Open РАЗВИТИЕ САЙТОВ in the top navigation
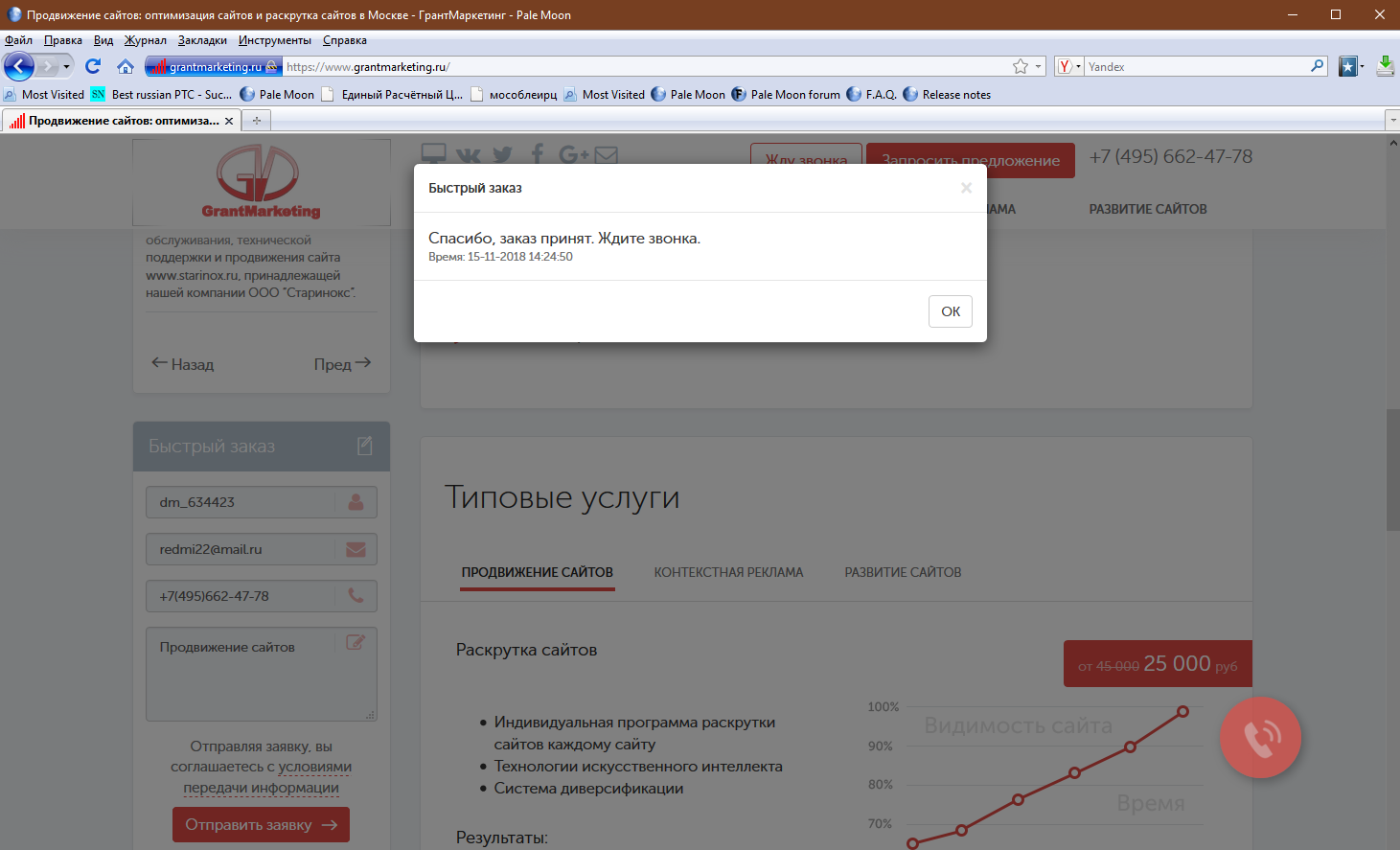1400x850 pixels. (x=1148, y=209)
